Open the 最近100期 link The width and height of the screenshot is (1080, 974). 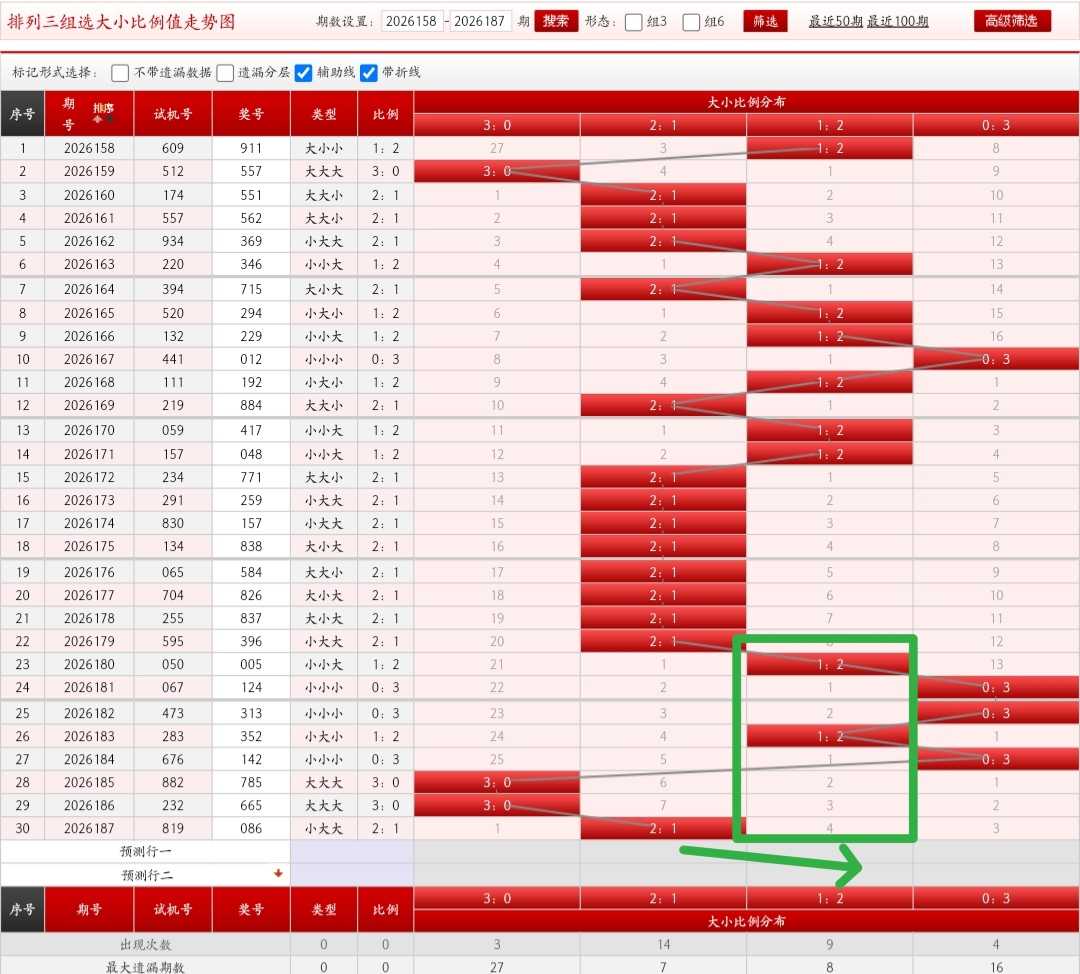[897, 21]
